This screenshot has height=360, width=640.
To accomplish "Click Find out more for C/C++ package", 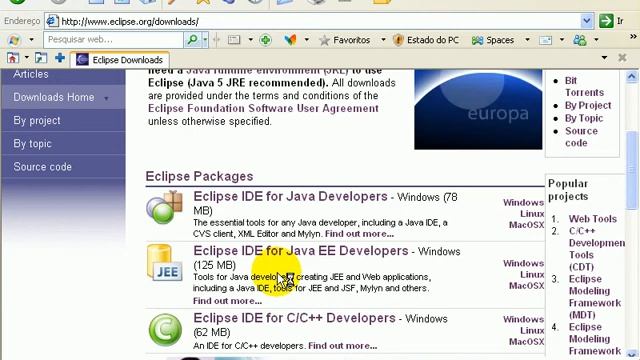I will tap(342, 346).
